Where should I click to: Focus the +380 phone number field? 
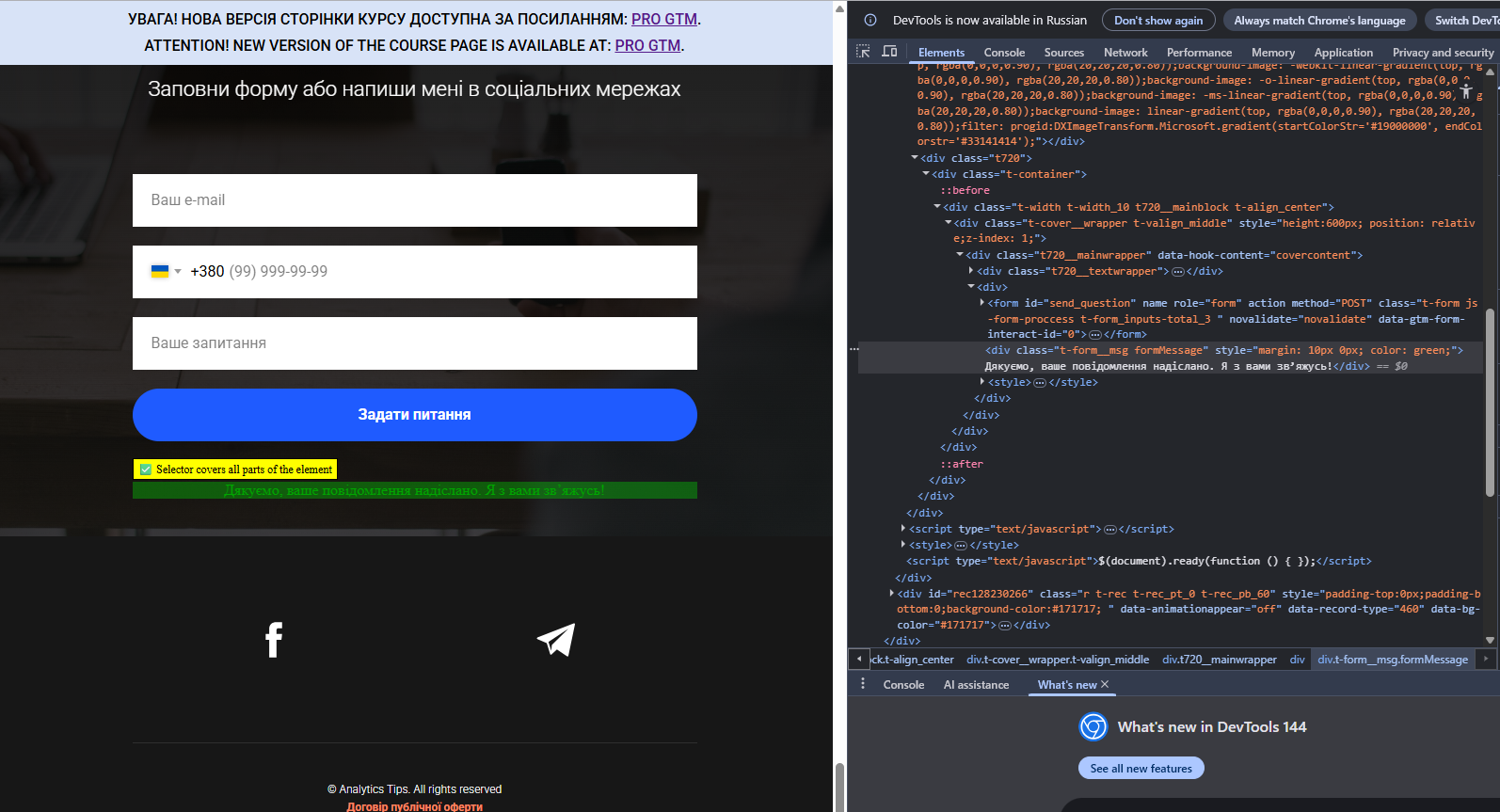pyautogui.click(x=415, y=272)
